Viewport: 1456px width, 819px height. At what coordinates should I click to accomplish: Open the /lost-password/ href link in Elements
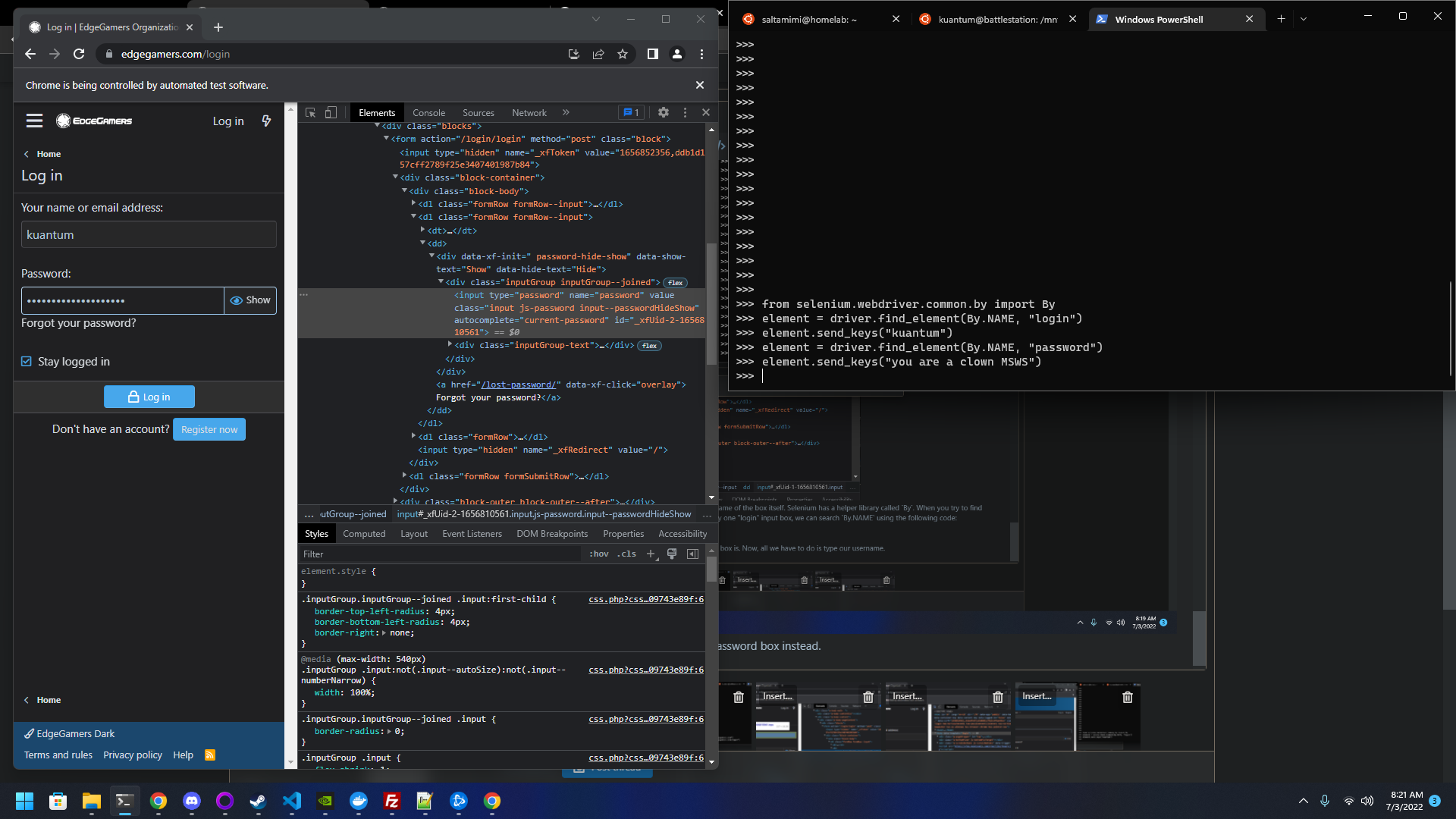(x=519, y=384)
